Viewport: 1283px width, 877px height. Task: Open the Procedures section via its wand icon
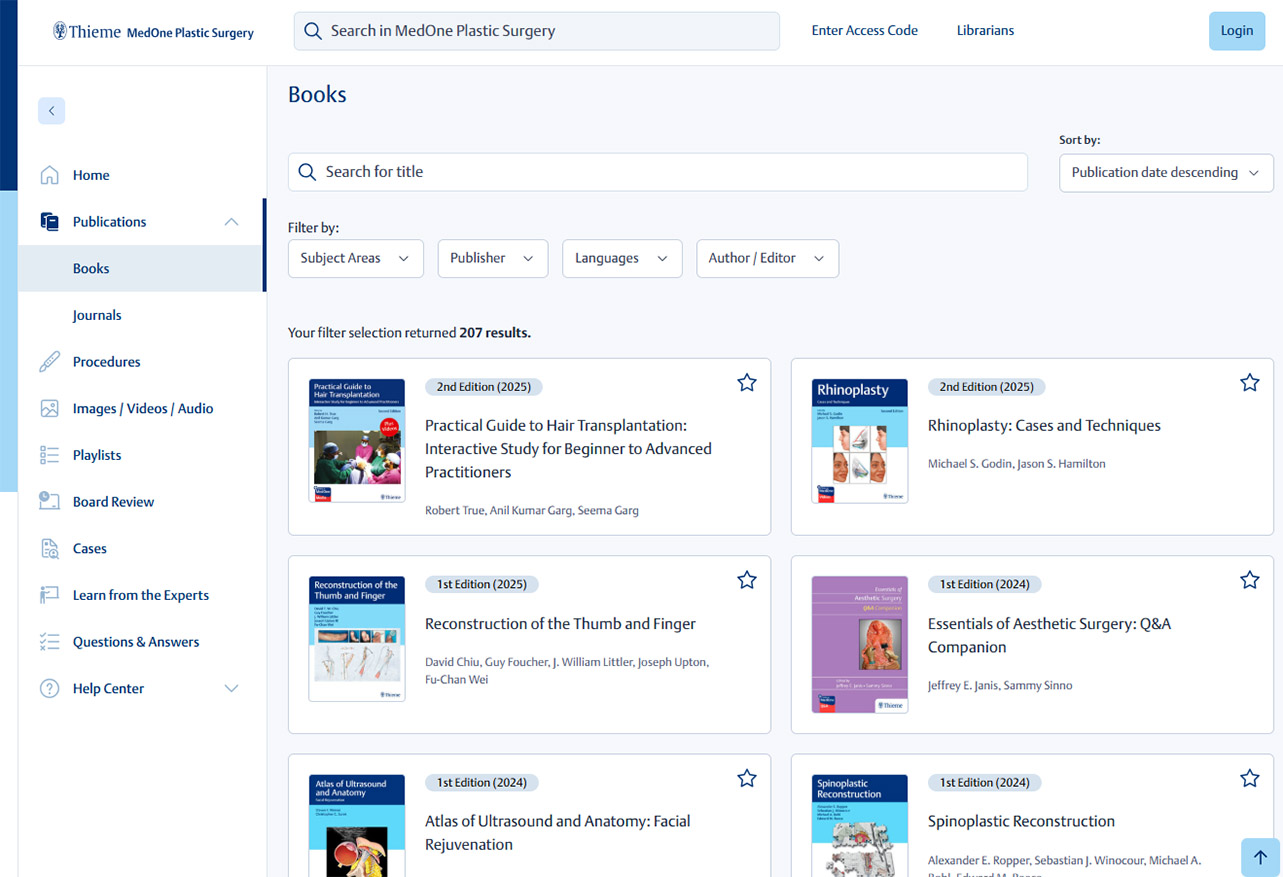point(47,361)
